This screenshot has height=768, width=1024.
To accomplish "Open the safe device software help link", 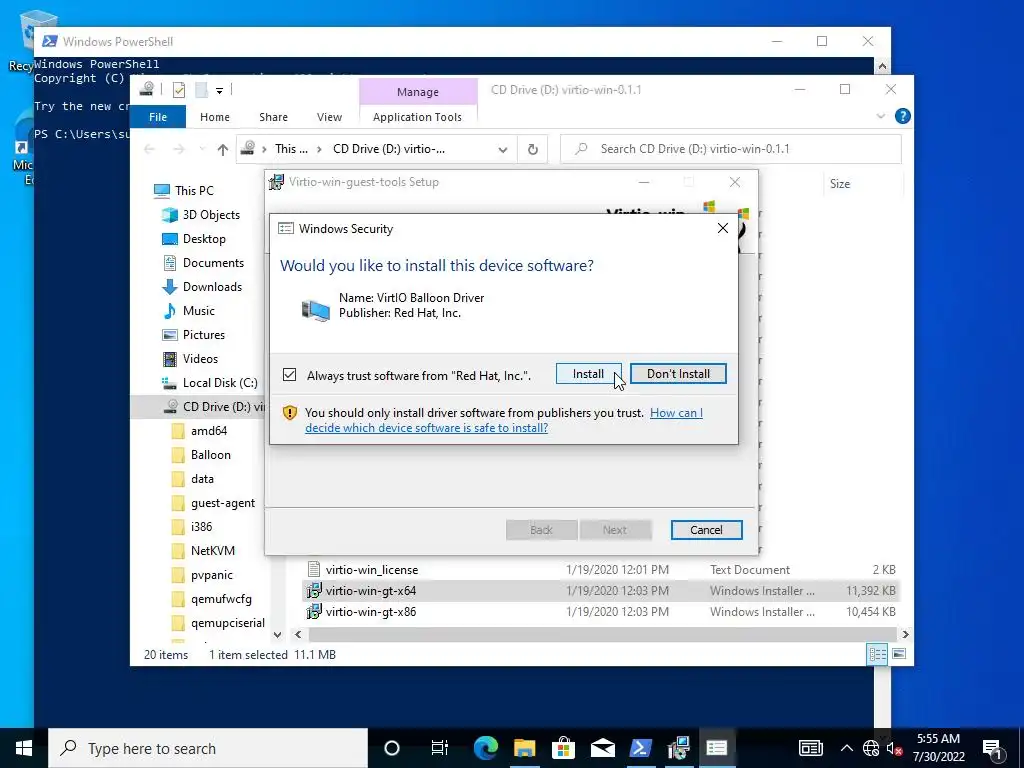I will (x=503, y=421).
